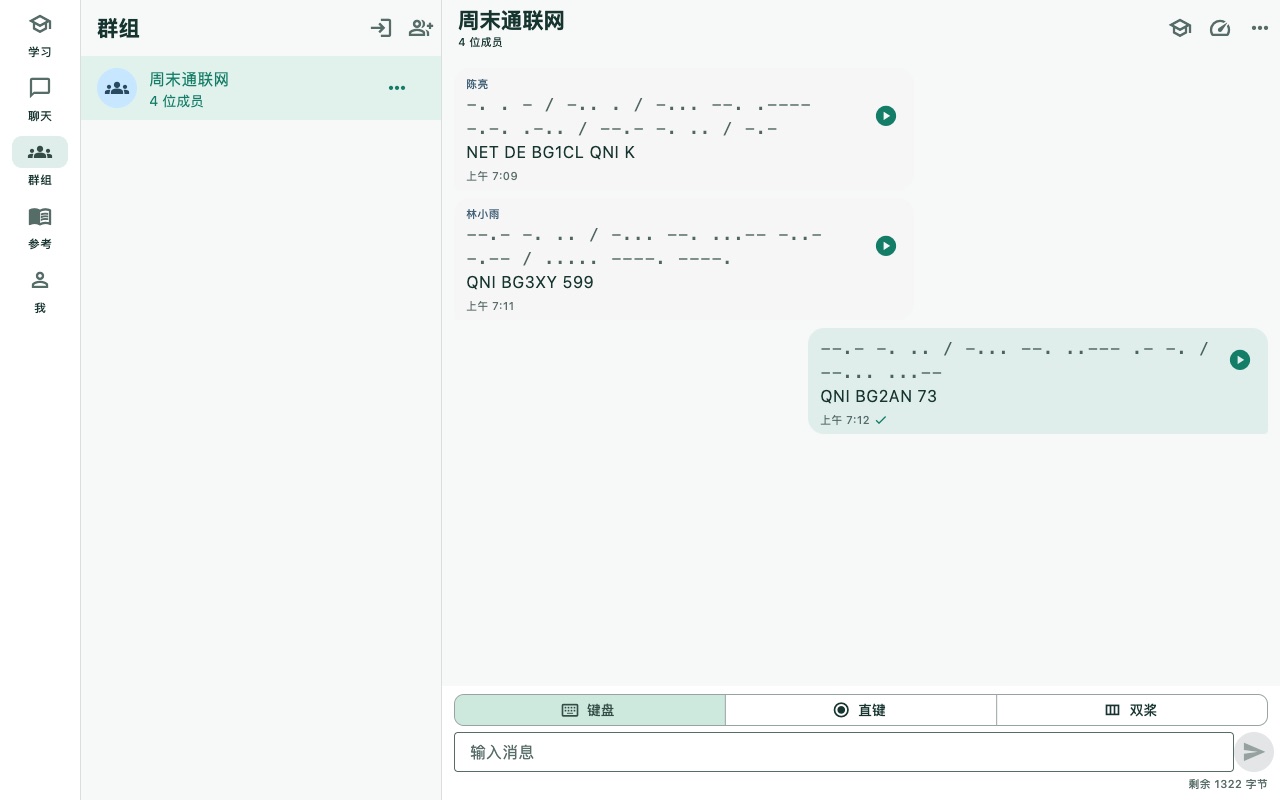The width and height of the screenshot is (1280, 800).
Task: Click the 群组 panel heading
Action: [118, 28]
